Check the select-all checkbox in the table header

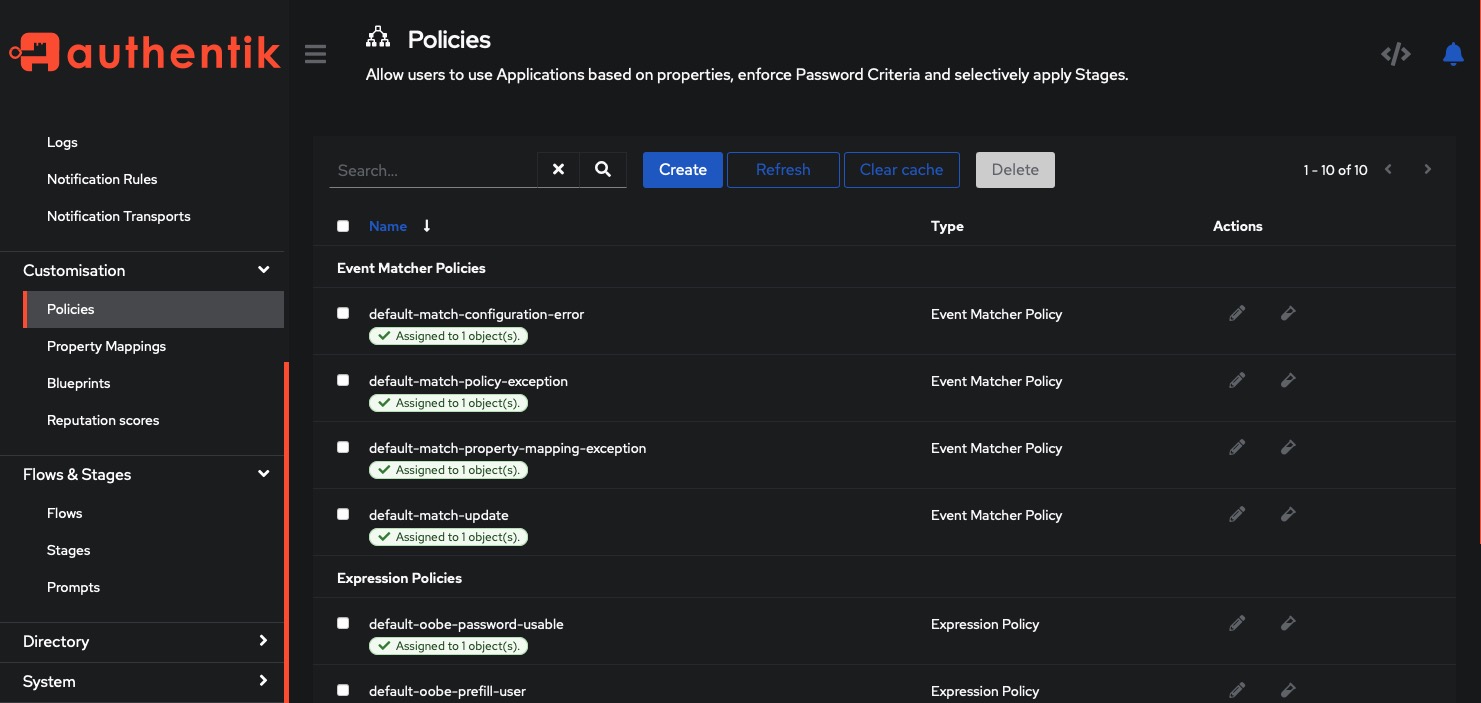click(343, 226)
